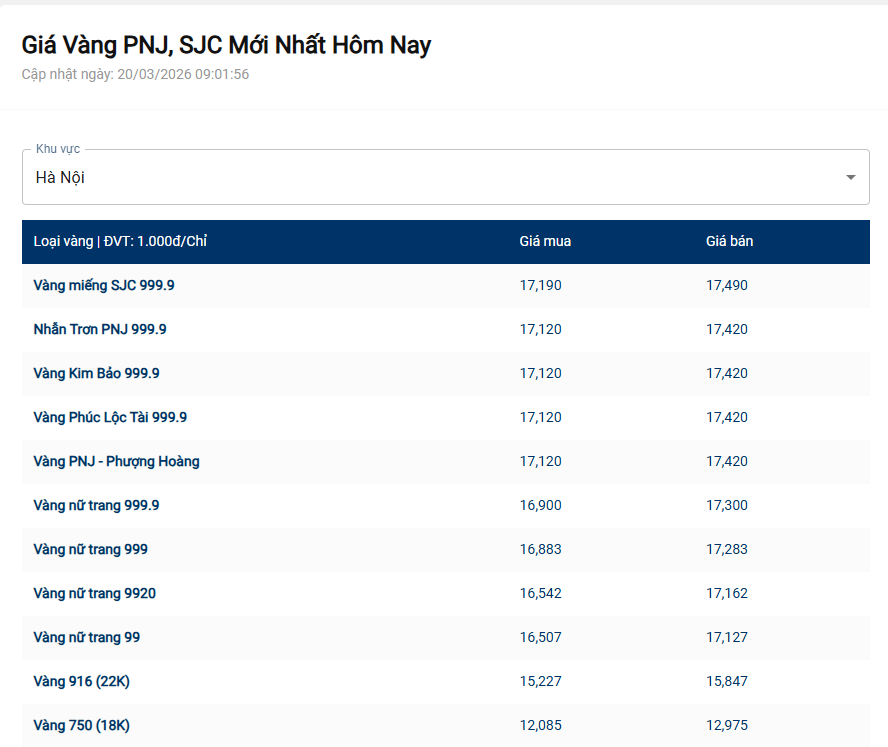Click Vàng Kim Bảo 999.9 label
The height and width of the screenshot is (747, 888).
click(96, 373)
